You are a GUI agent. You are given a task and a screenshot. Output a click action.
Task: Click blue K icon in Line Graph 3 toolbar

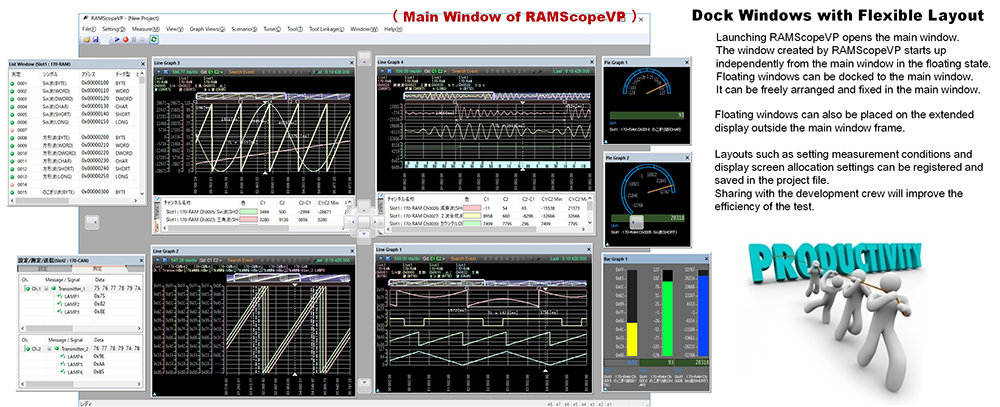point(166,72)
